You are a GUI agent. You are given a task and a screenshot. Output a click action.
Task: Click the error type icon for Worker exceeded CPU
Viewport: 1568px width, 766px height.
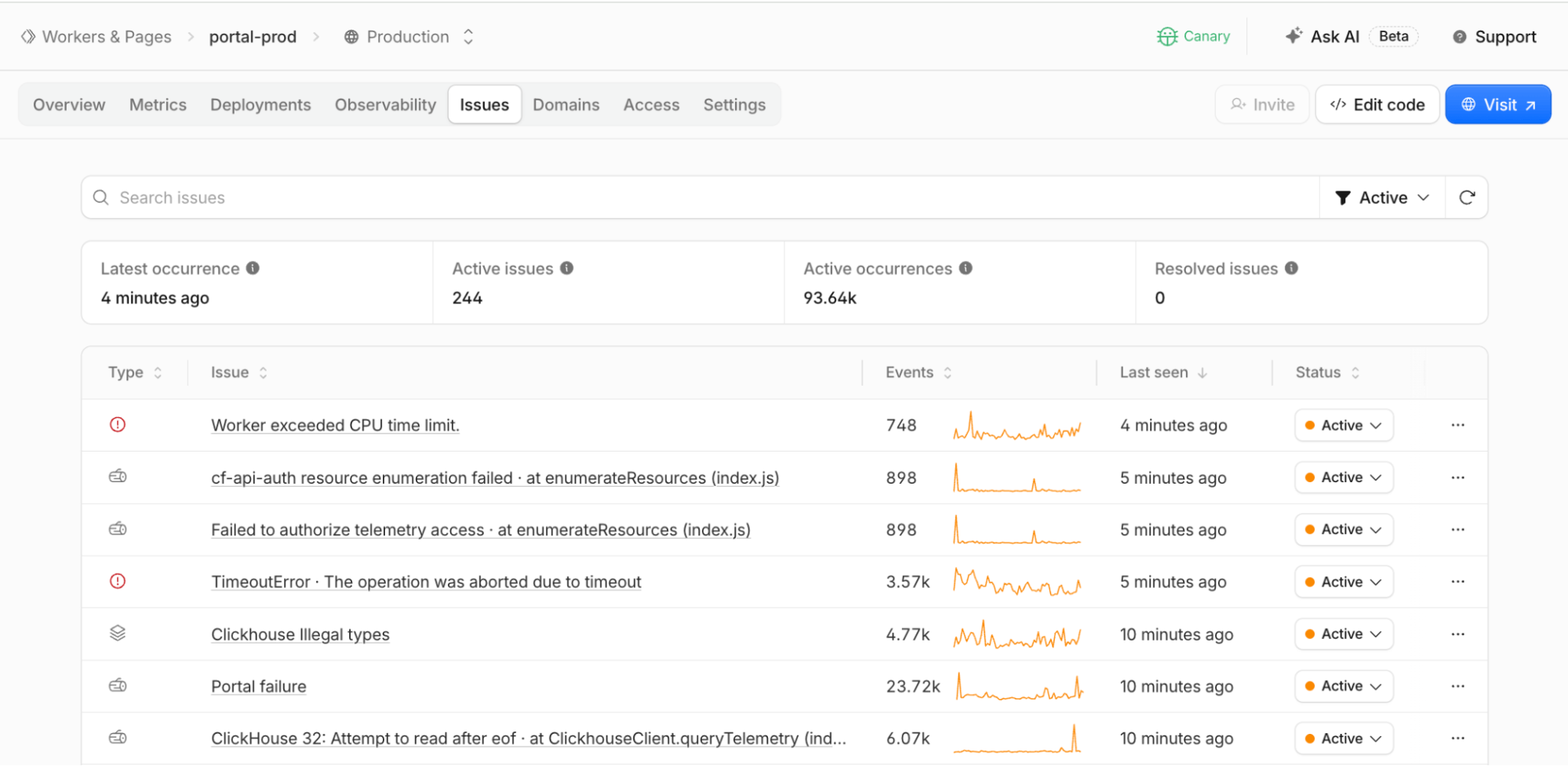(118, 424)
